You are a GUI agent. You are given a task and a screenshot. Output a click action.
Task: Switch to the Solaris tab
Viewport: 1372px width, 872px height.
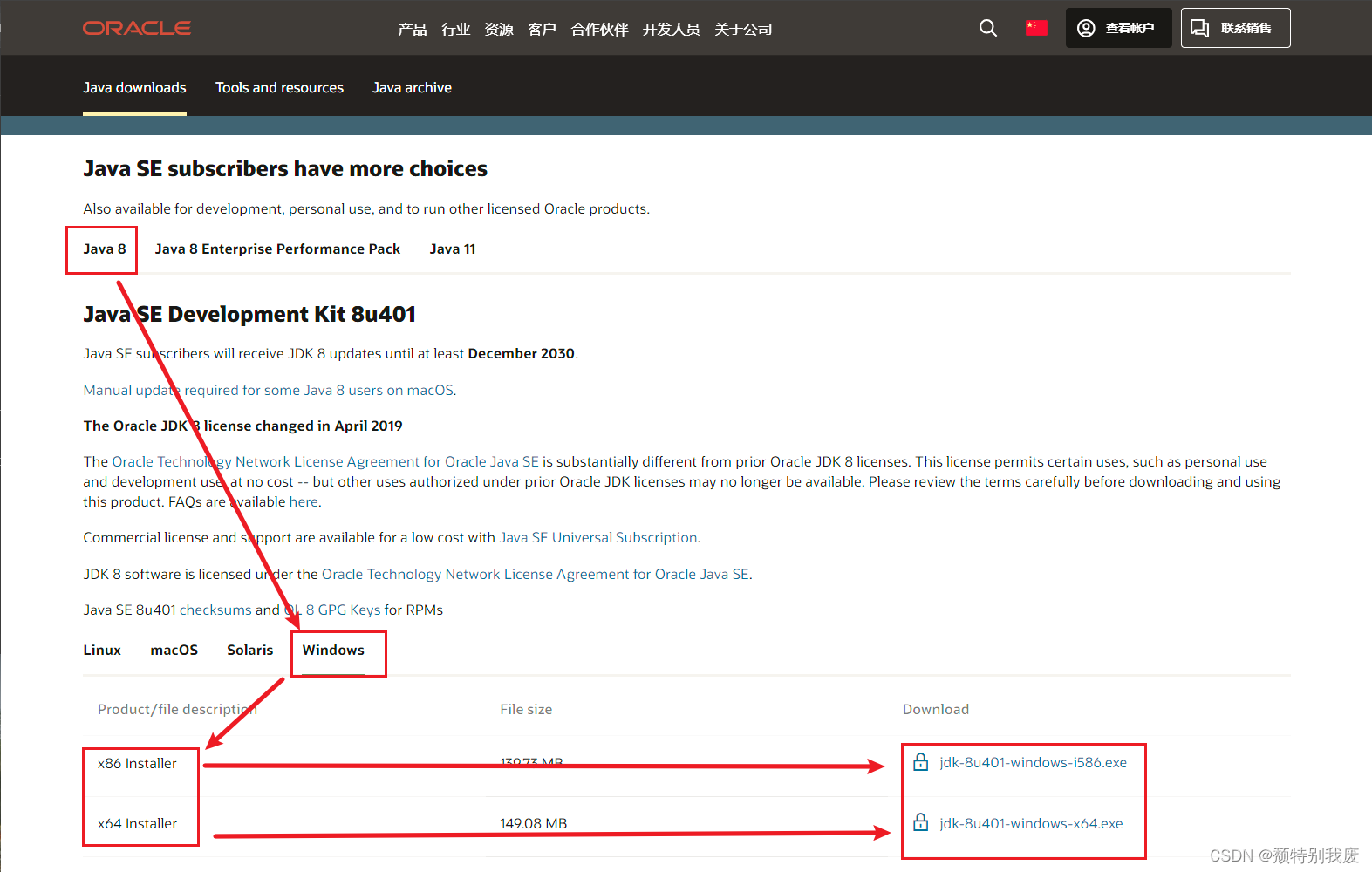[x=250, y=650]
